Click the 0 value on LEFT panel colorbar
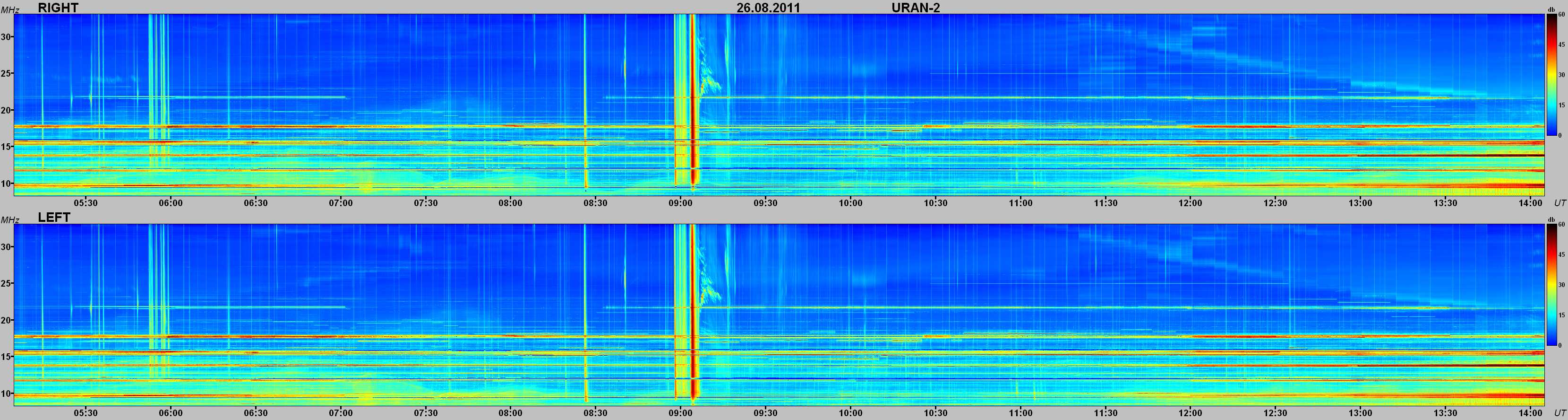1568x420 pixels. (1560, 345)
